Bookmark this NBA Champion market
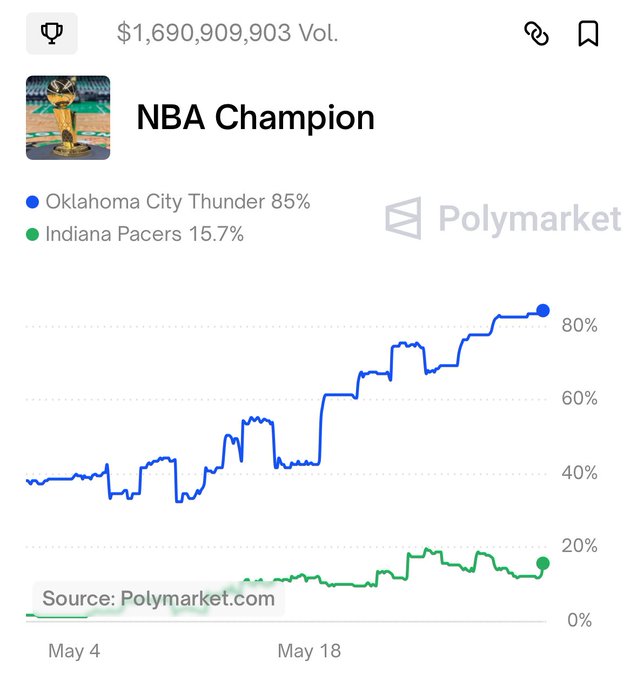 point(588,34)
